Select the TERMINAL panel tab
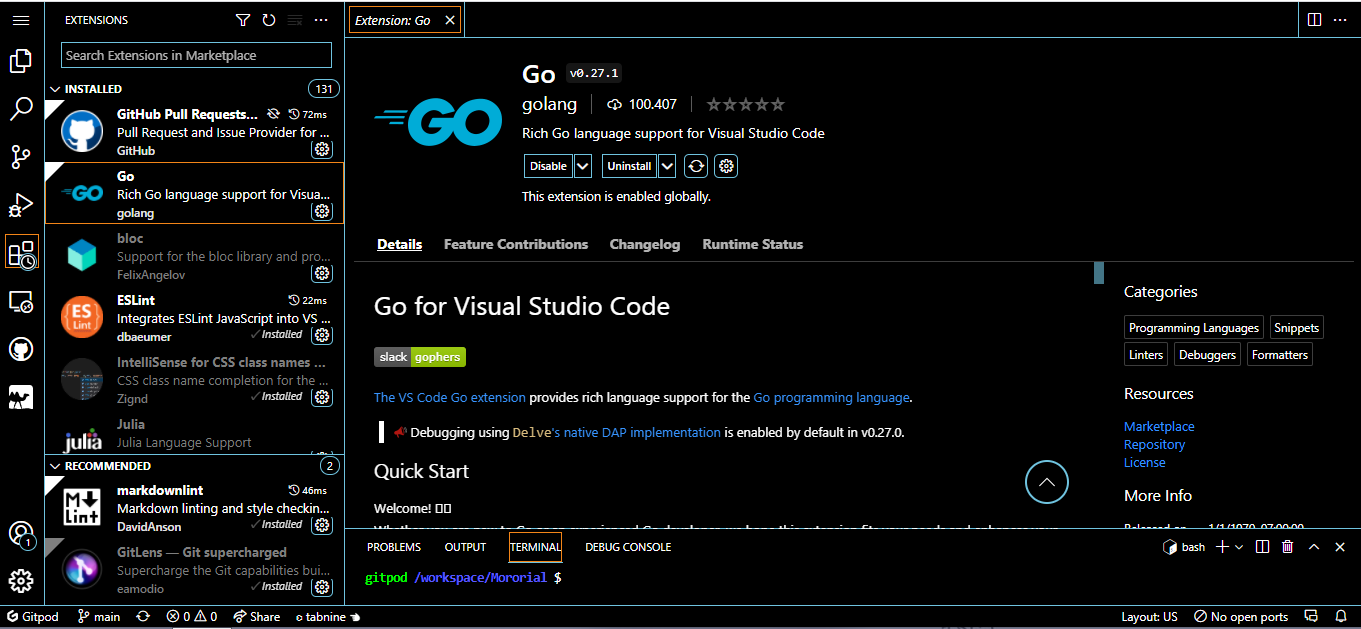This screenshot has height=629, width=1361. [x=535, y=547]
